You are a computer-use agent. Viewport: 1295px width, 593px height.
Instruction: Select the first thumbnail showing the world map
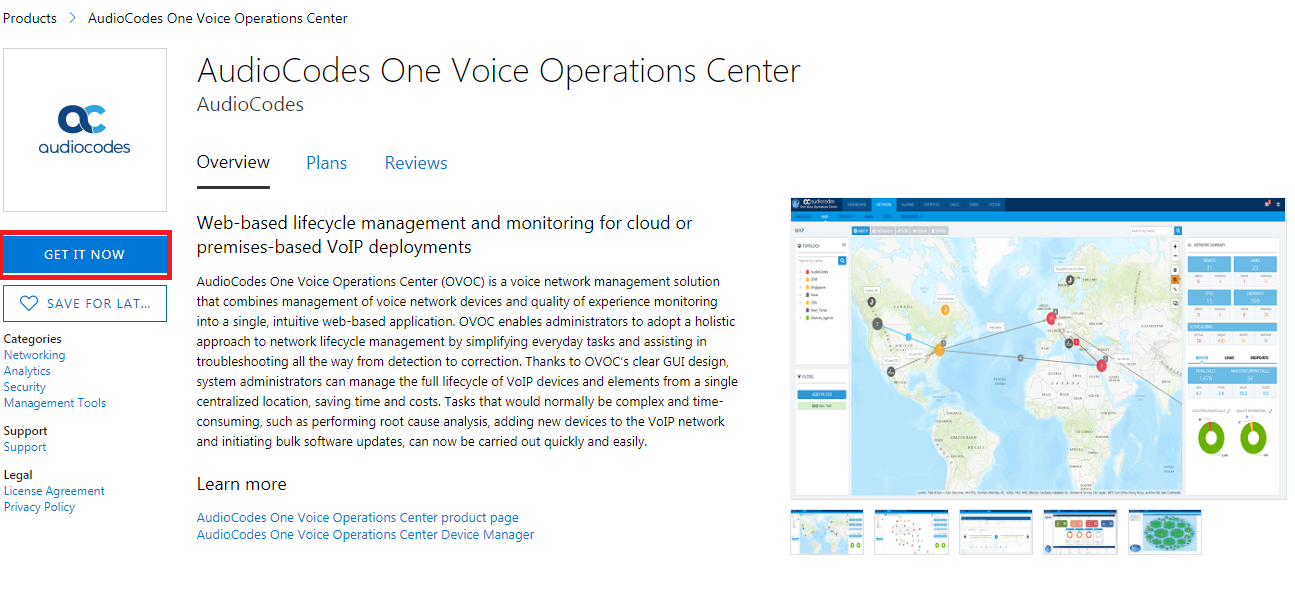tap(827, 532)
